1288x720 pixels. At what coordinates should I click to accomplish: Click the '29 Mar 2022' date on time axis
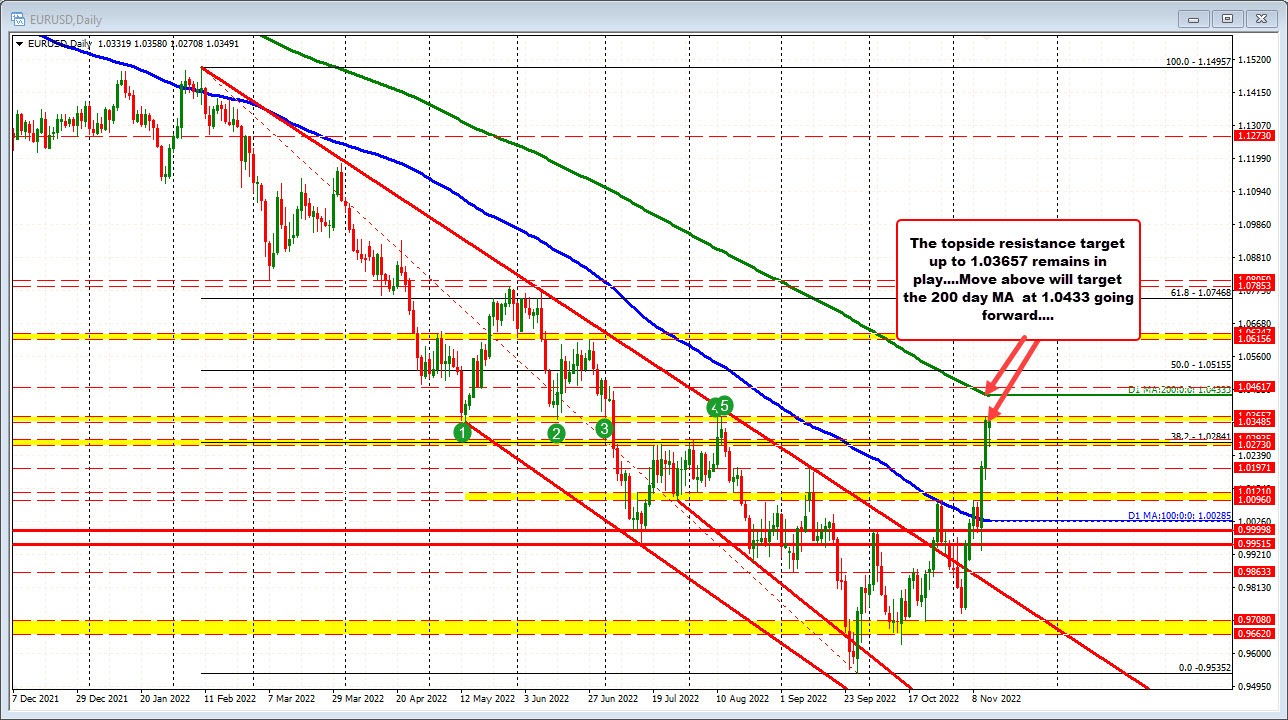click(x=356, y=698)
